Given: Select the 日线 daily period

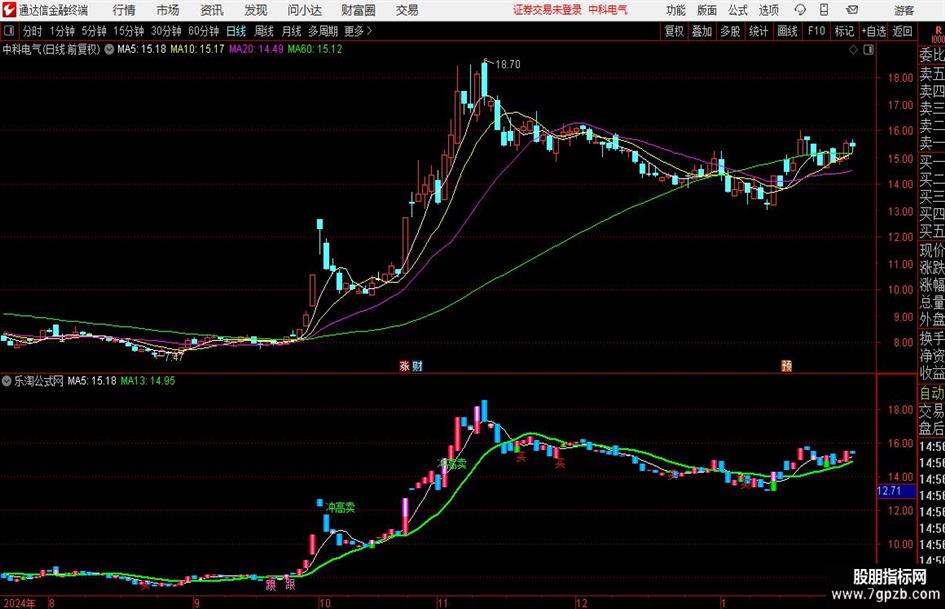Looking at the screenshot, I should pos(236,31).
